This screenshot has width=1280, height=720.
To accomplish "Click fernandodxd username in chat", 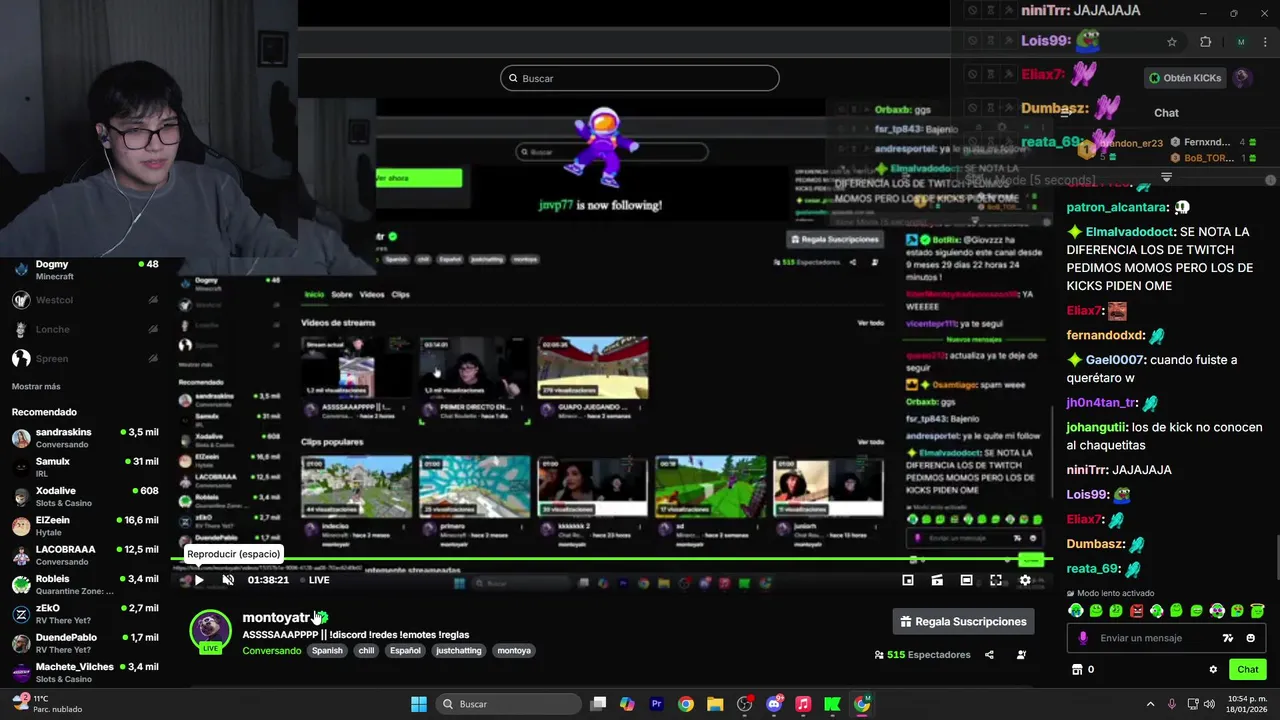I will click(x=1104, y=336).
